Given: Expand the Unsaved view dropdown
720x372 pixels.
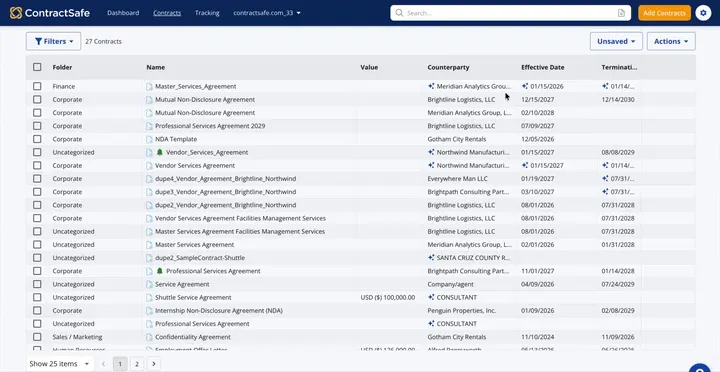Looking at the screenshot, I should tap(616, 41).
